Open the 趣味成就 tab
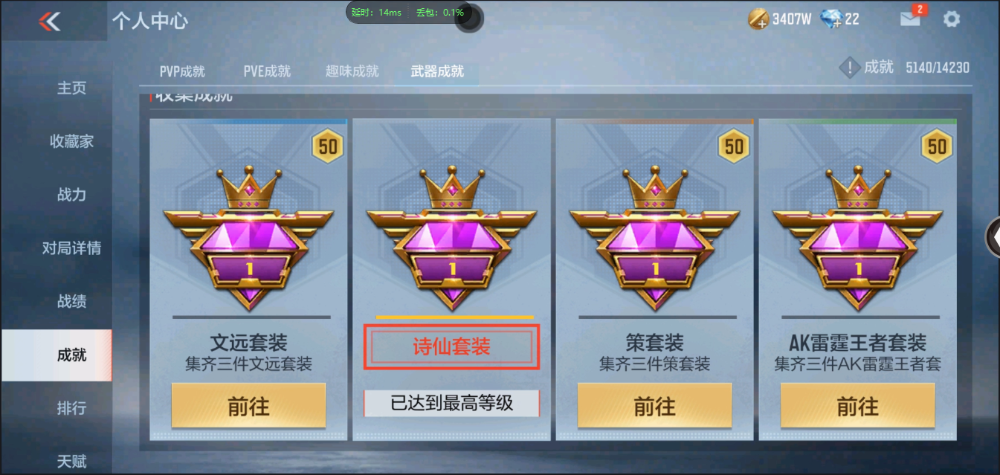The image size is (1000, 475). point(352,72)
